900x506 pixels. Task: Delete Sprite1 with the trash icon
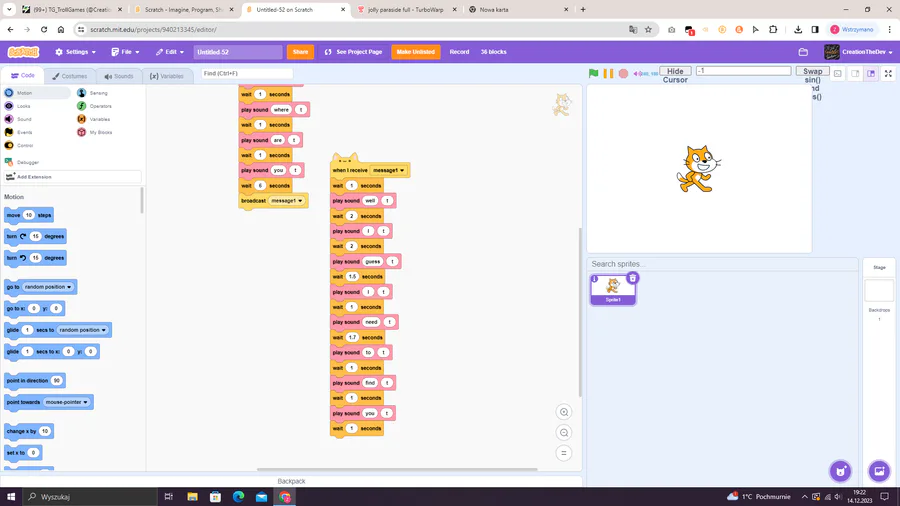pyautogui.click(x=633, y=278)
